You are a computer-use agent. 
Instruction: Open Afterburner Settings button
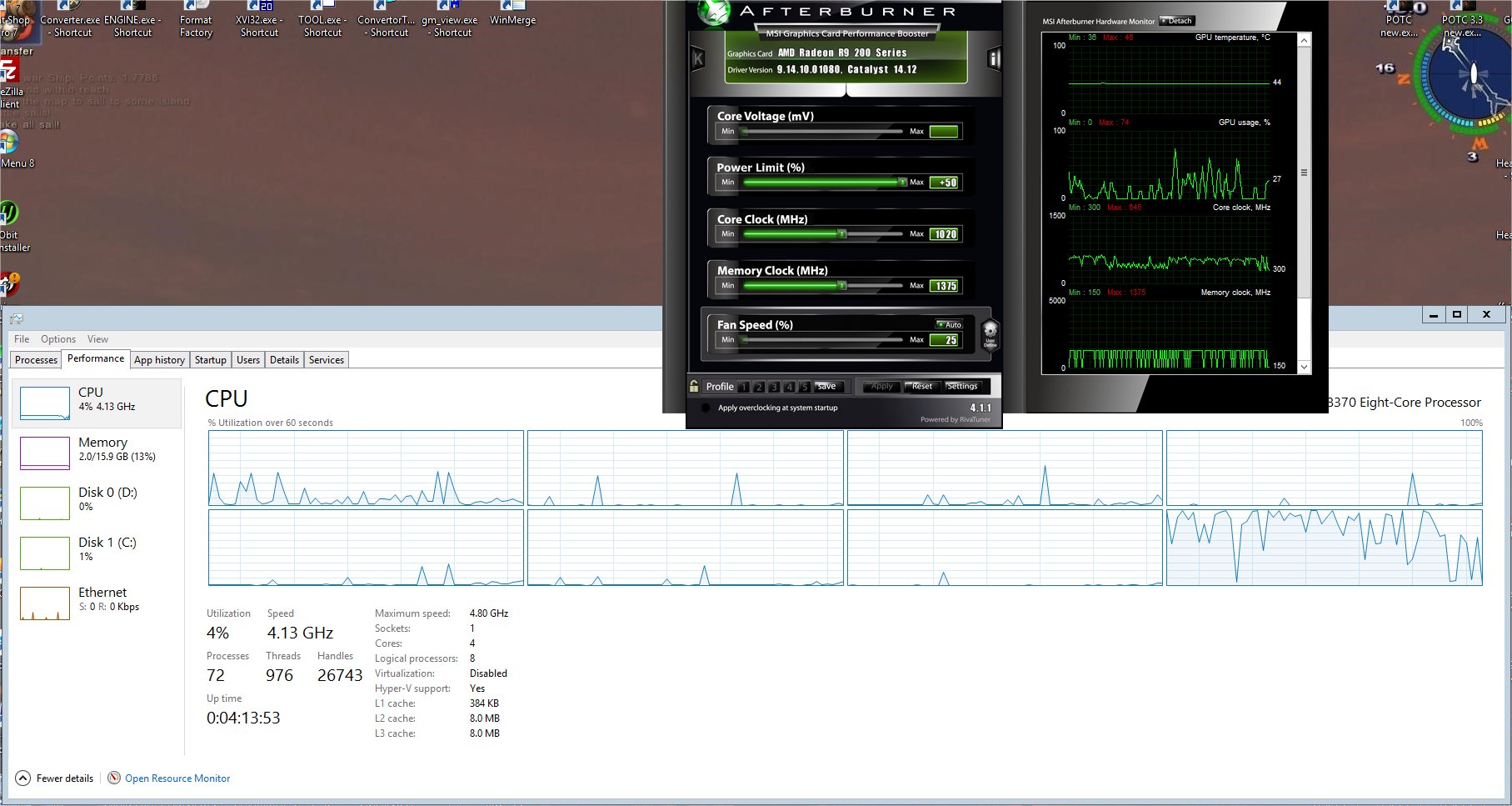[x=961, y=387]
